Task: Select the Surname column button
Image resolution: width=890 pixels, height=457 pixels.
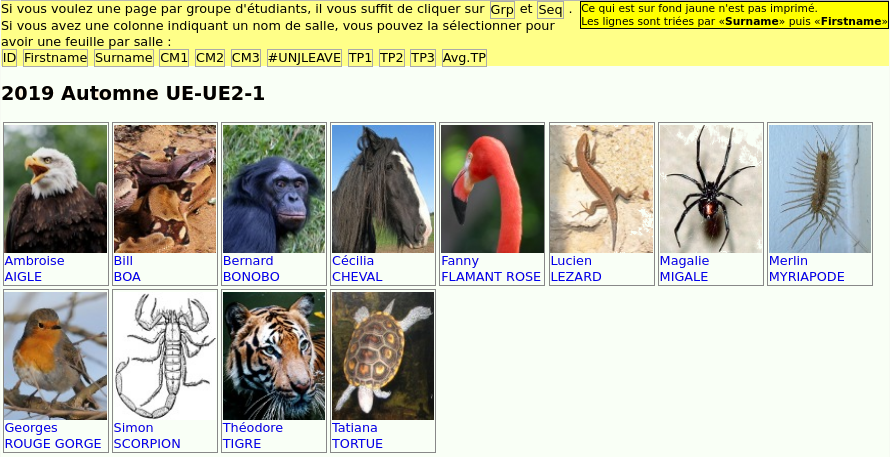Action: click(124, 58)
